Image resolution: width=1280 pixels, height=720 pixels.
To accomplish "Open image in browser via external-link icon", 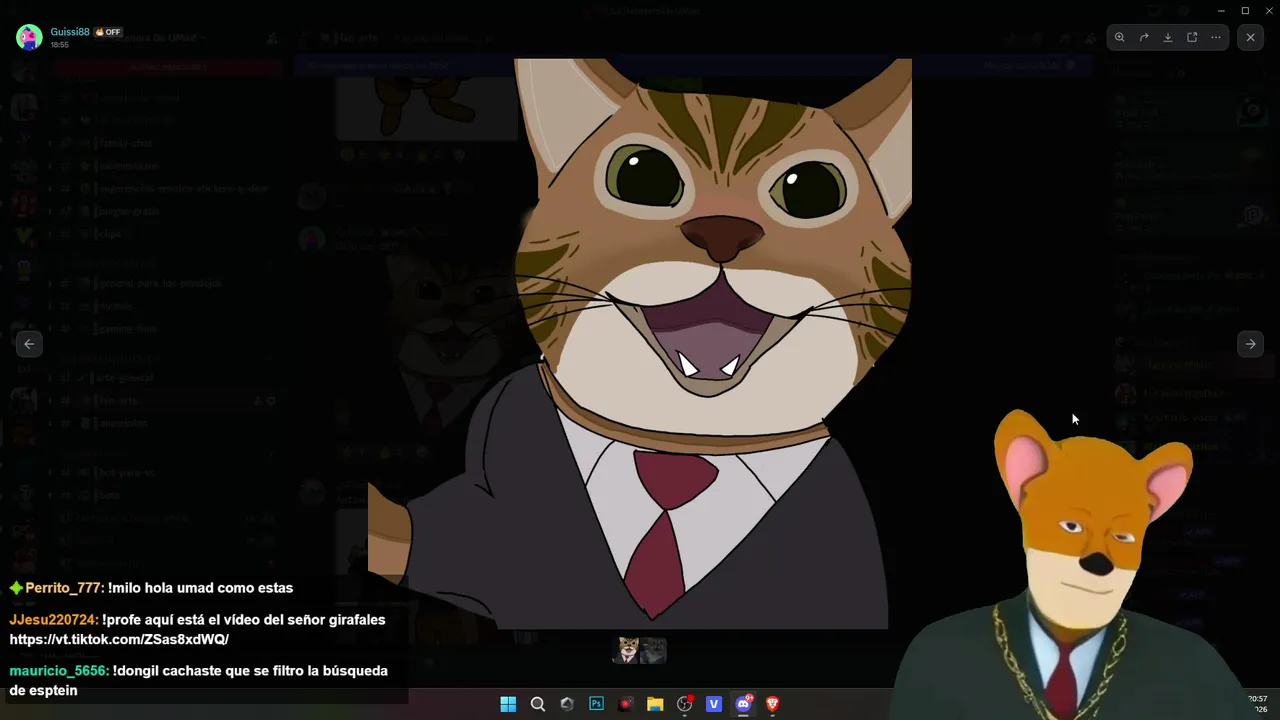I will [x=1192, y=37].
